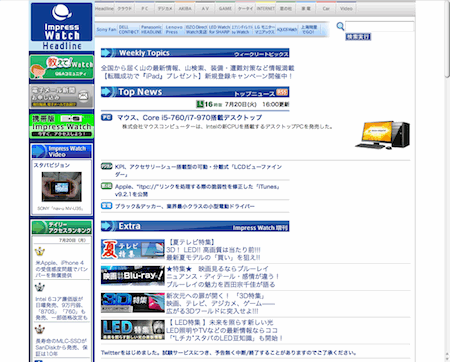Select the Car tab
This screenshot has height=362, width=450.
coord(326,8)
